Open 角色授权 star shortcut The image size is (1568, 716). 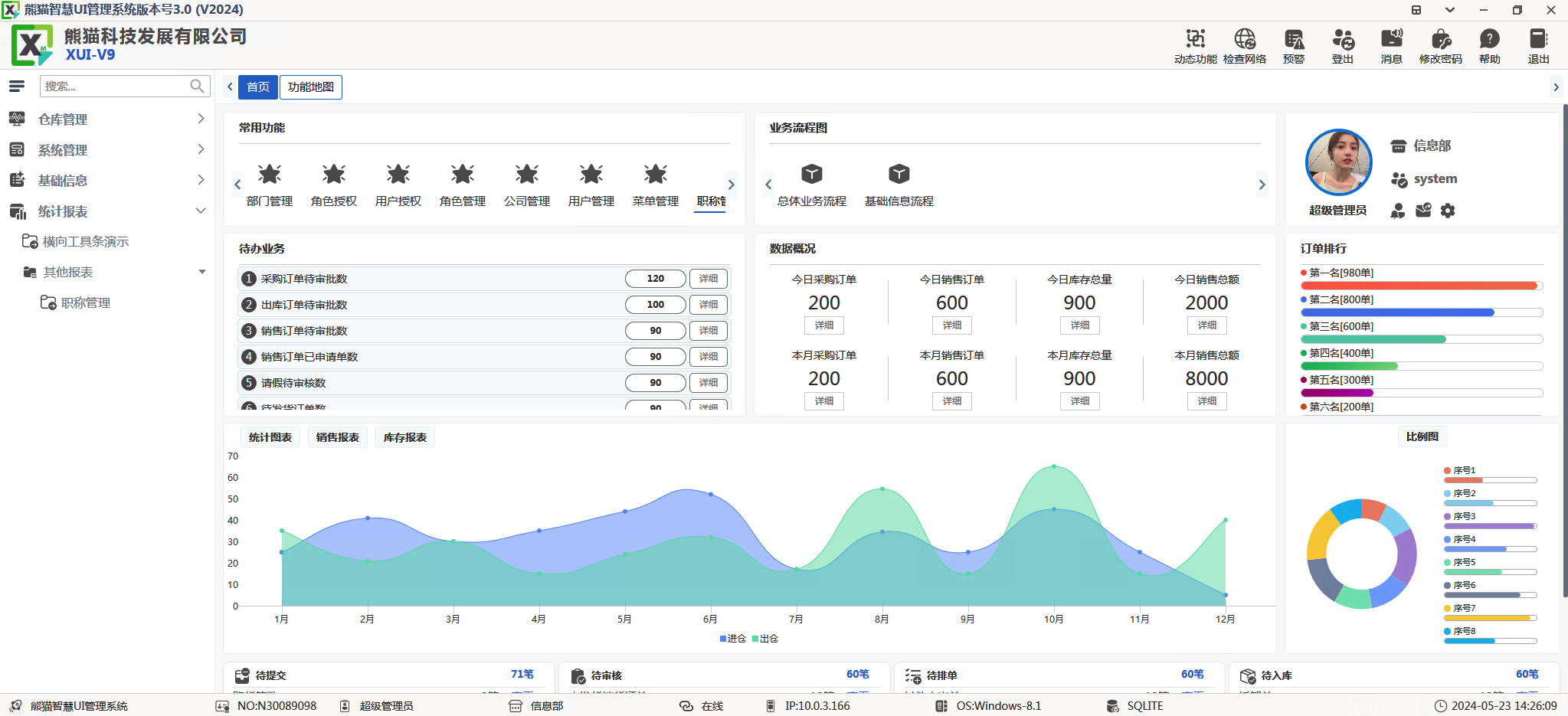point(334,175)
